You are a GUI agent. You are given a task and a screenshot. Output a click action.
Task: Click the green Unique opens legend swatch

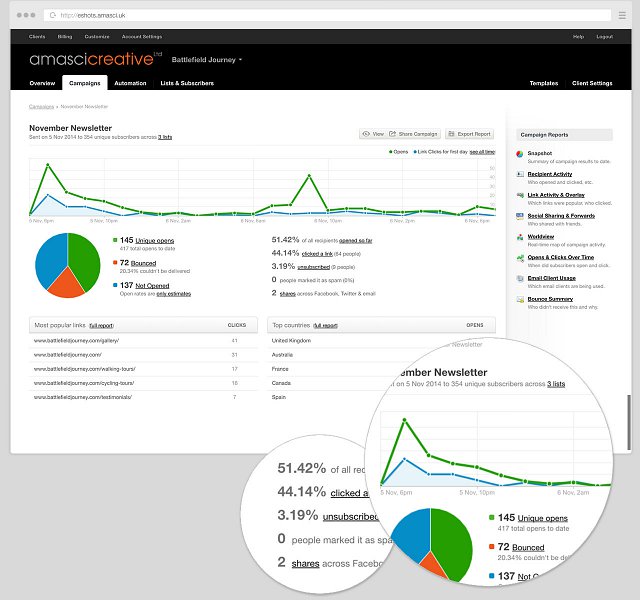(115, 240)
